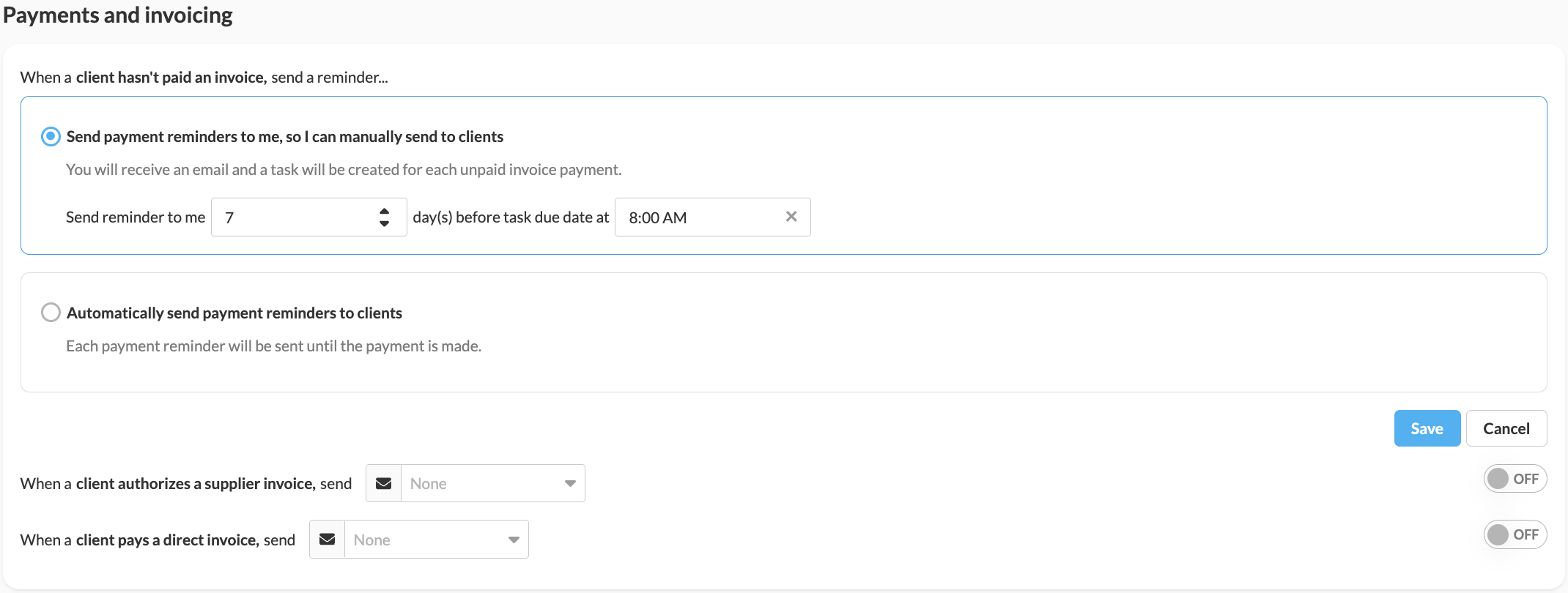Enable the supplier invoice authorization toggle
1568x593 pixels.
1515,479
